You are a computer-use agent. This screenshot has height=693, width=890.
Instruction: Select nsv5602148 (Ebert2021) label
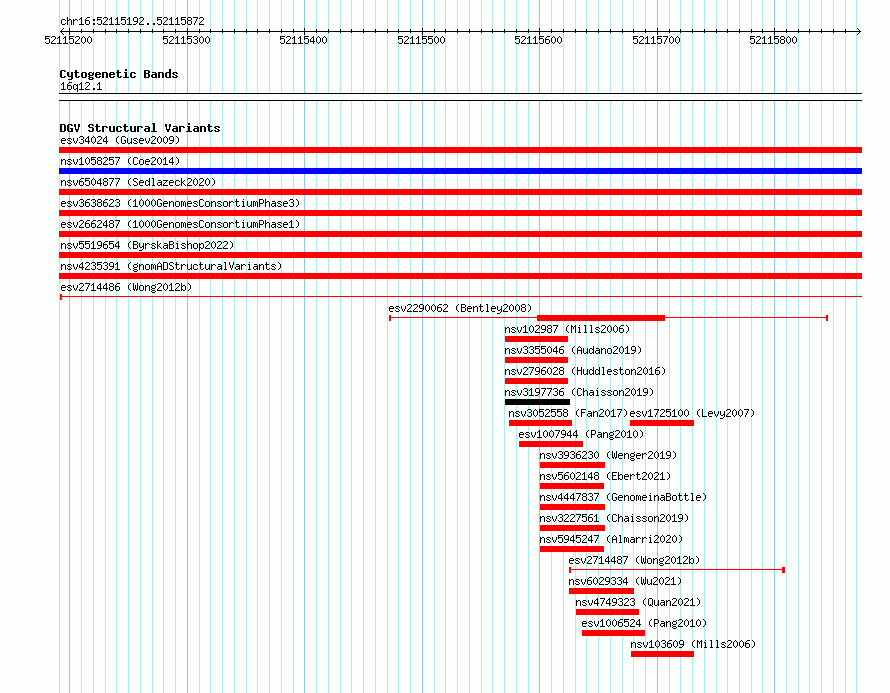tap(605, 476)
